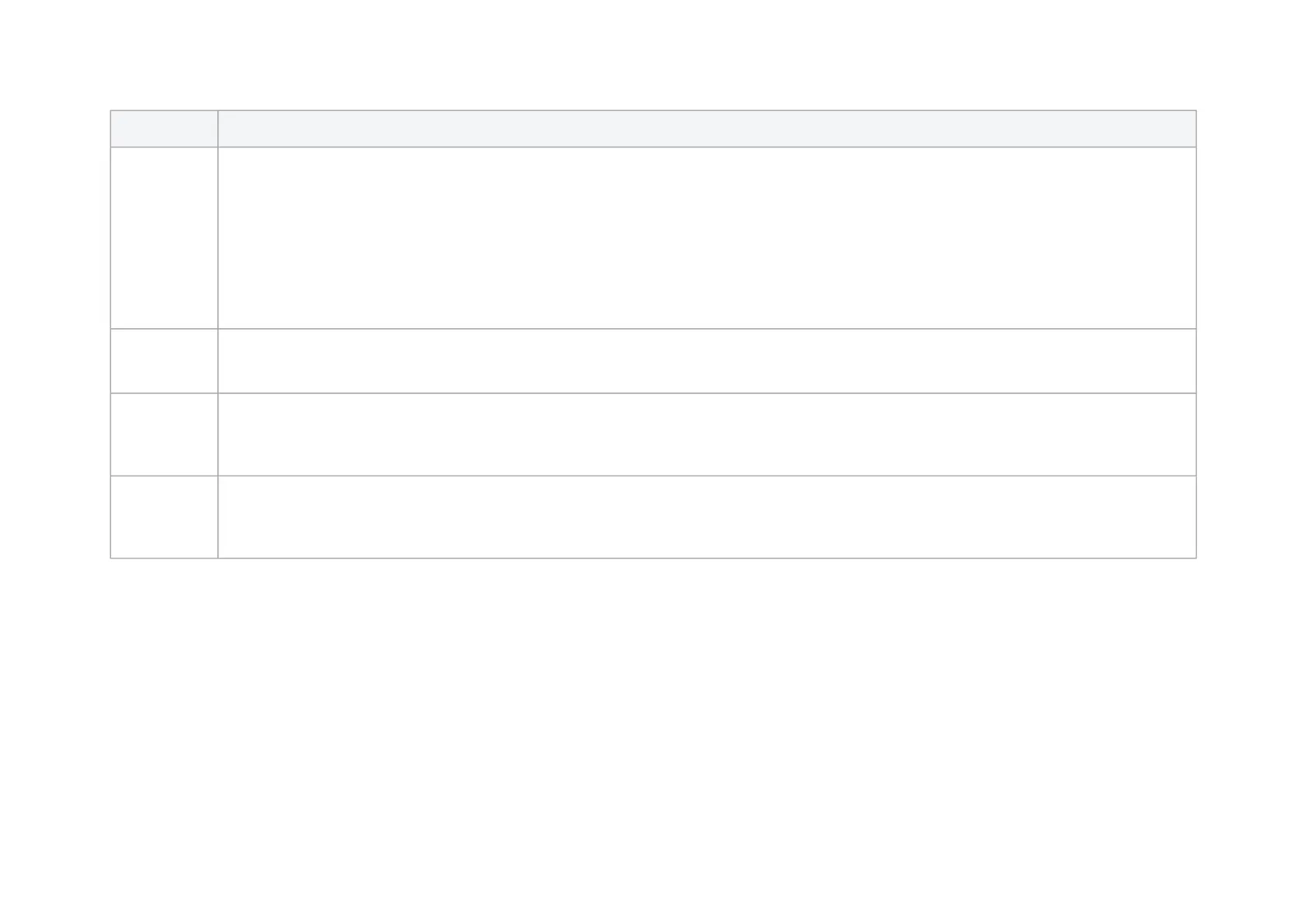Click the border above the bottom row

[x=653, y=476]
